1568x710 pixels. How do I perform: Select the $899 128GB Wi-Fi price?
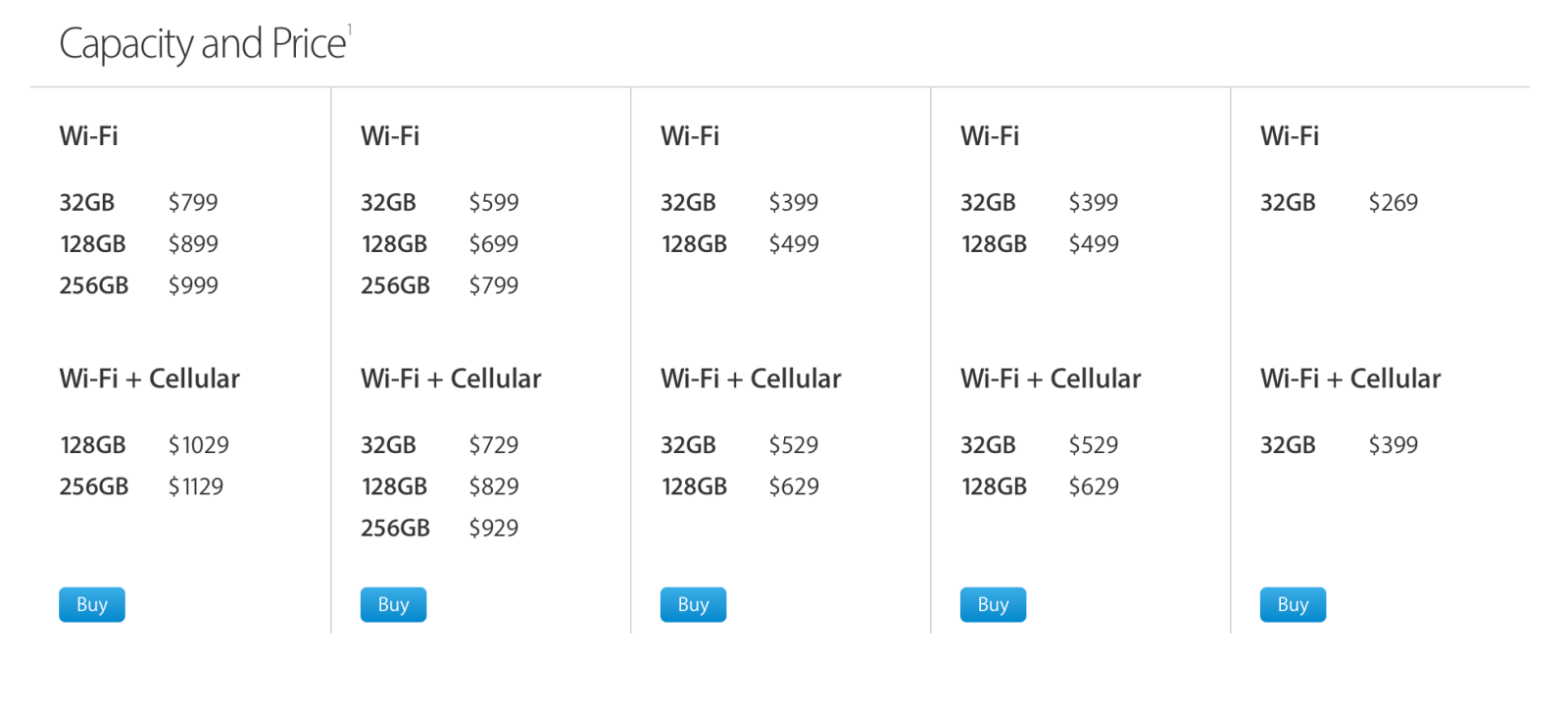click(193, 244)
